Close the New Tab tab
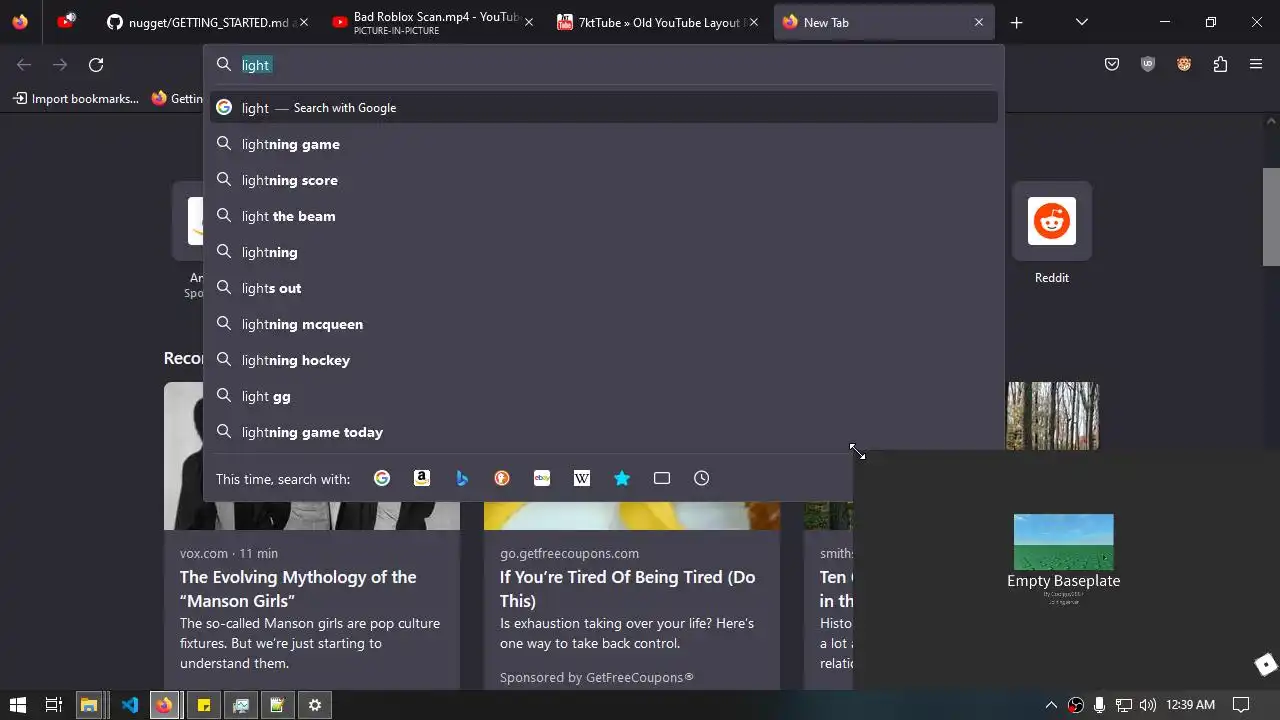 (979, 22)
